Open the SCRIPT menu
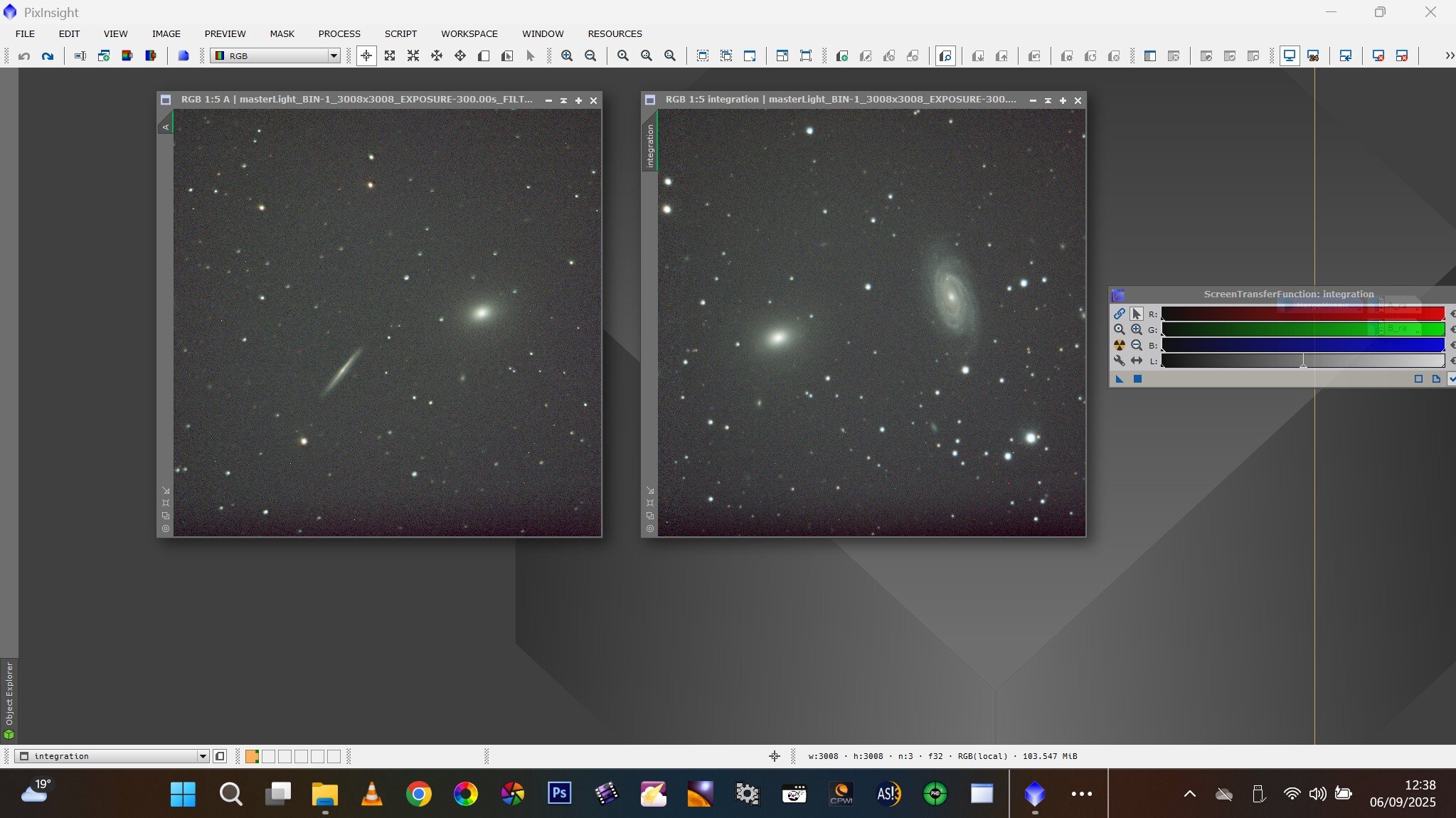 [400, 33]
